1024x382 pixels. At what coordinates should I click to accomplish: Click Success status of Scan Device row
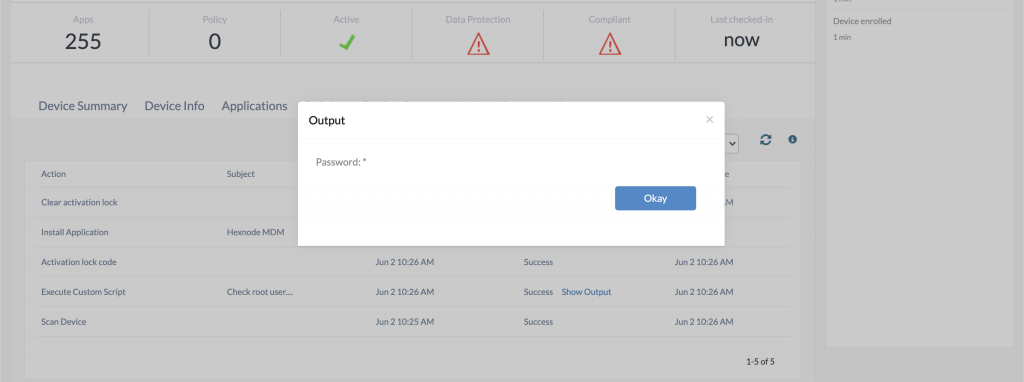pos(538,322)
